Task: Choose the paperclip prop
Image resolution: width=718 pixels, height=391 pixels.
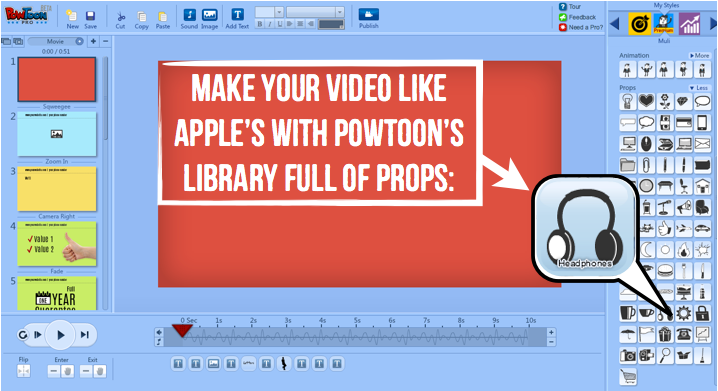Action: click(646, 165)
